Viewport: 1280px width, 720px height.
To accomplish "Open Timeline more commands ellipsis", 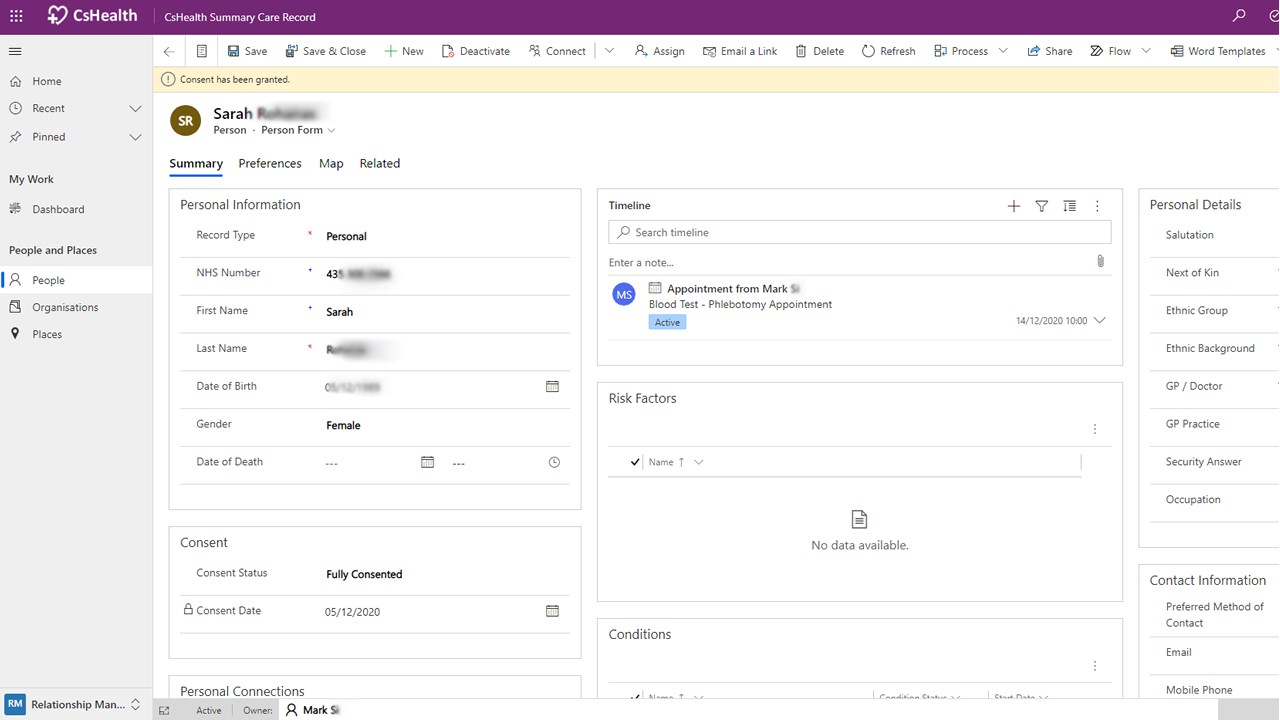I will pyautogui.click(x=1097, y=206).
